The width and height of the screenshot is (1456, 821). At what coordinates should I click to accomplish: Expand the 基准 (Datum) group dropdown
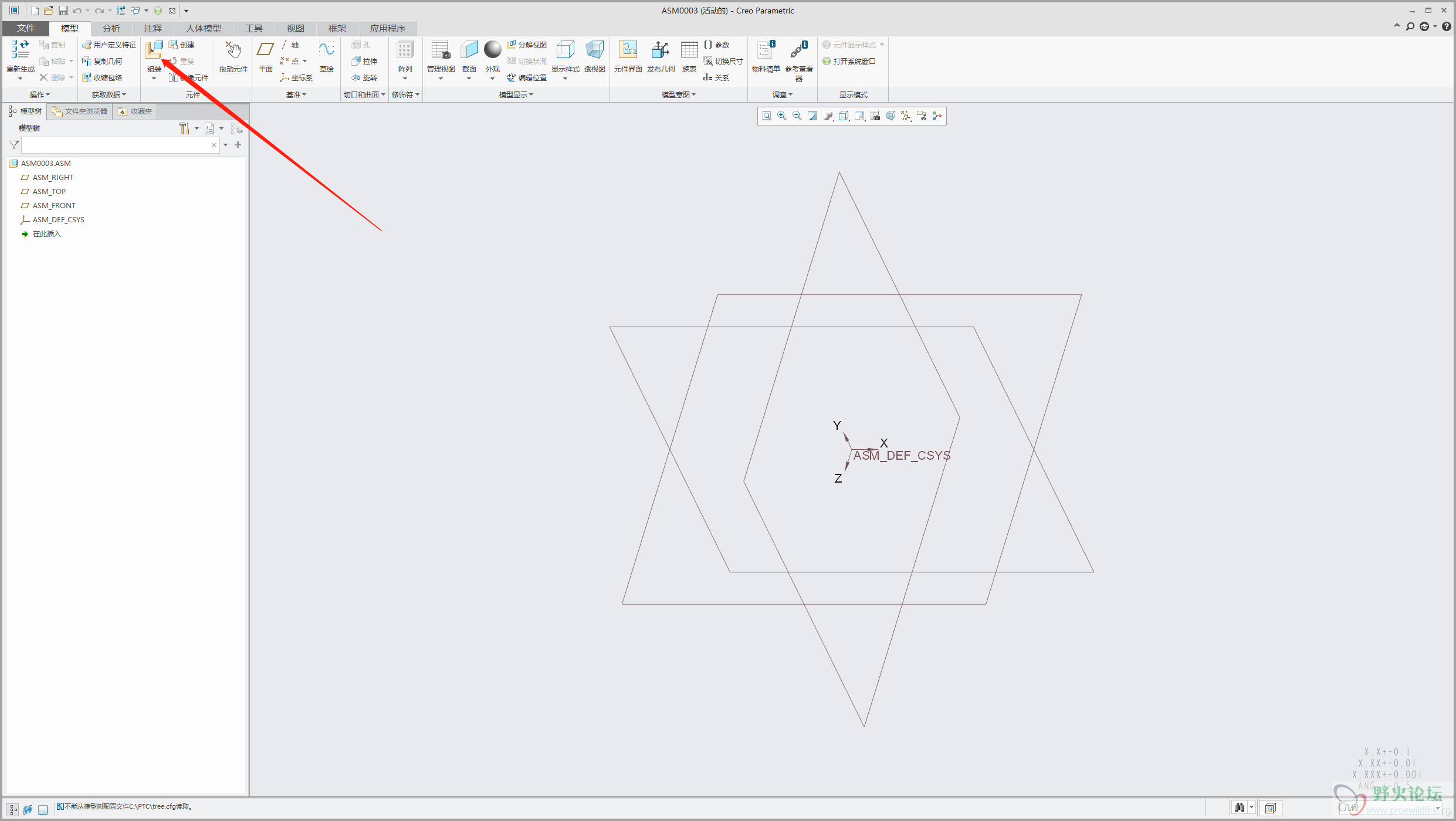coord(296,94)
